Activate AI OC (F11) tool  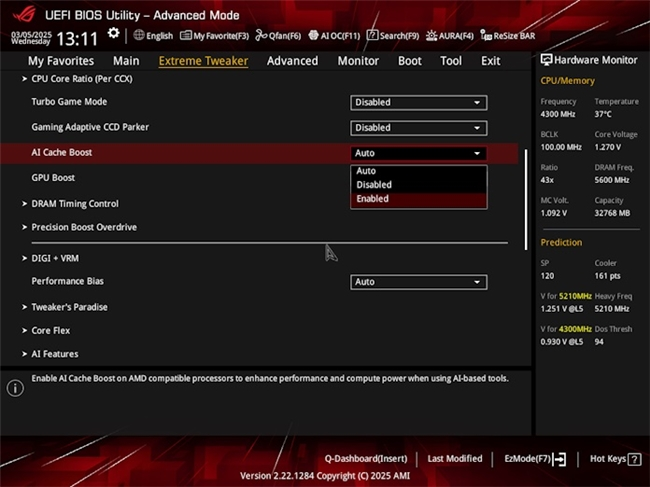(x=333, y=36)
